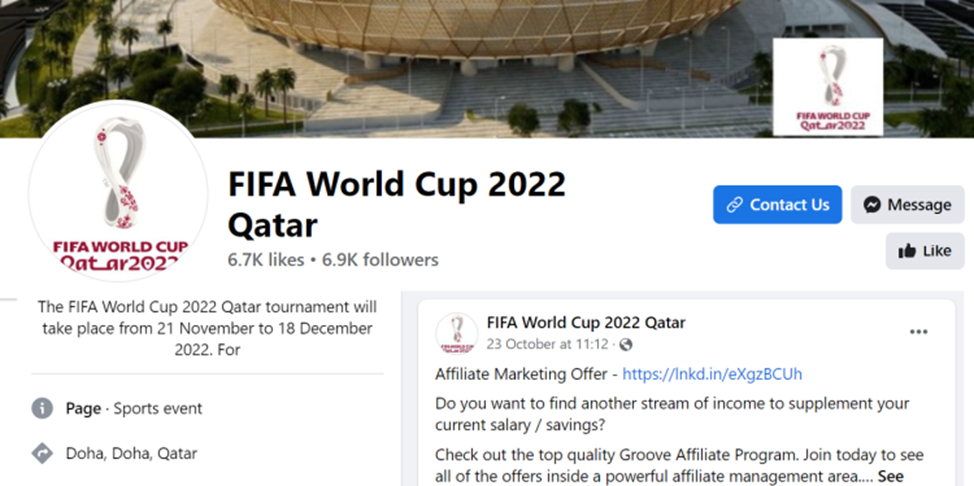Viewport: 974px width, 486px height.
Task: Click the page's round profile picture
Action: (x=118, y=190)
